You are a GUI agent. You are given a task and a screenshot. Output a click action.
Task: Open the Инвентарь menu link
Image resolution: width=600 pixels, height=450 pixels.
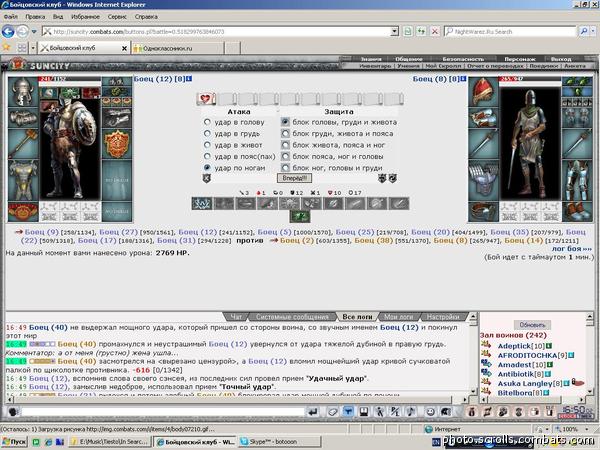pyautogui.click(x=375, y=66)
